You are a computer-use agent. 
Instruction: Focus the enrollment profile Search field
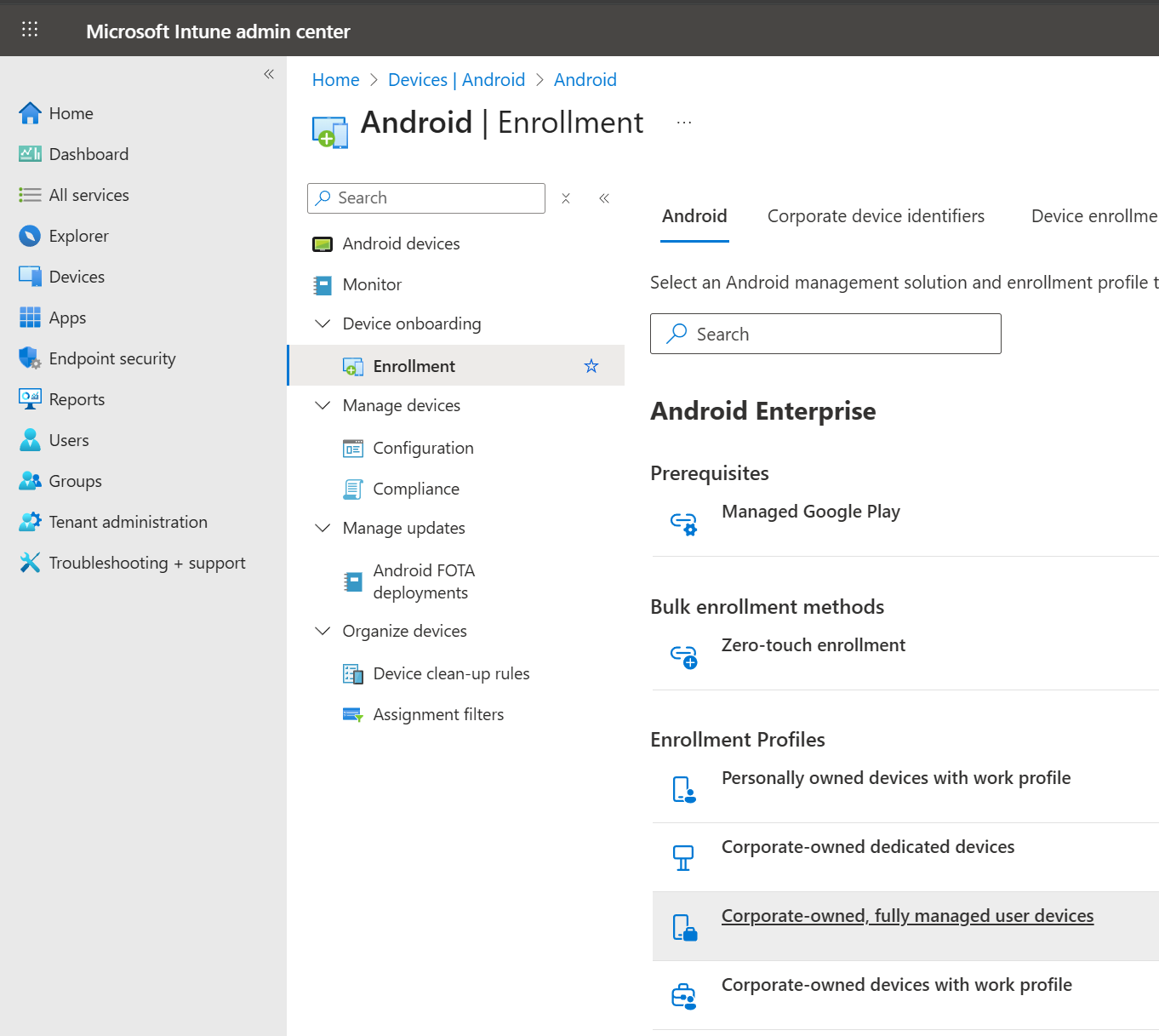pyautogui.click(x=825, y=334)
